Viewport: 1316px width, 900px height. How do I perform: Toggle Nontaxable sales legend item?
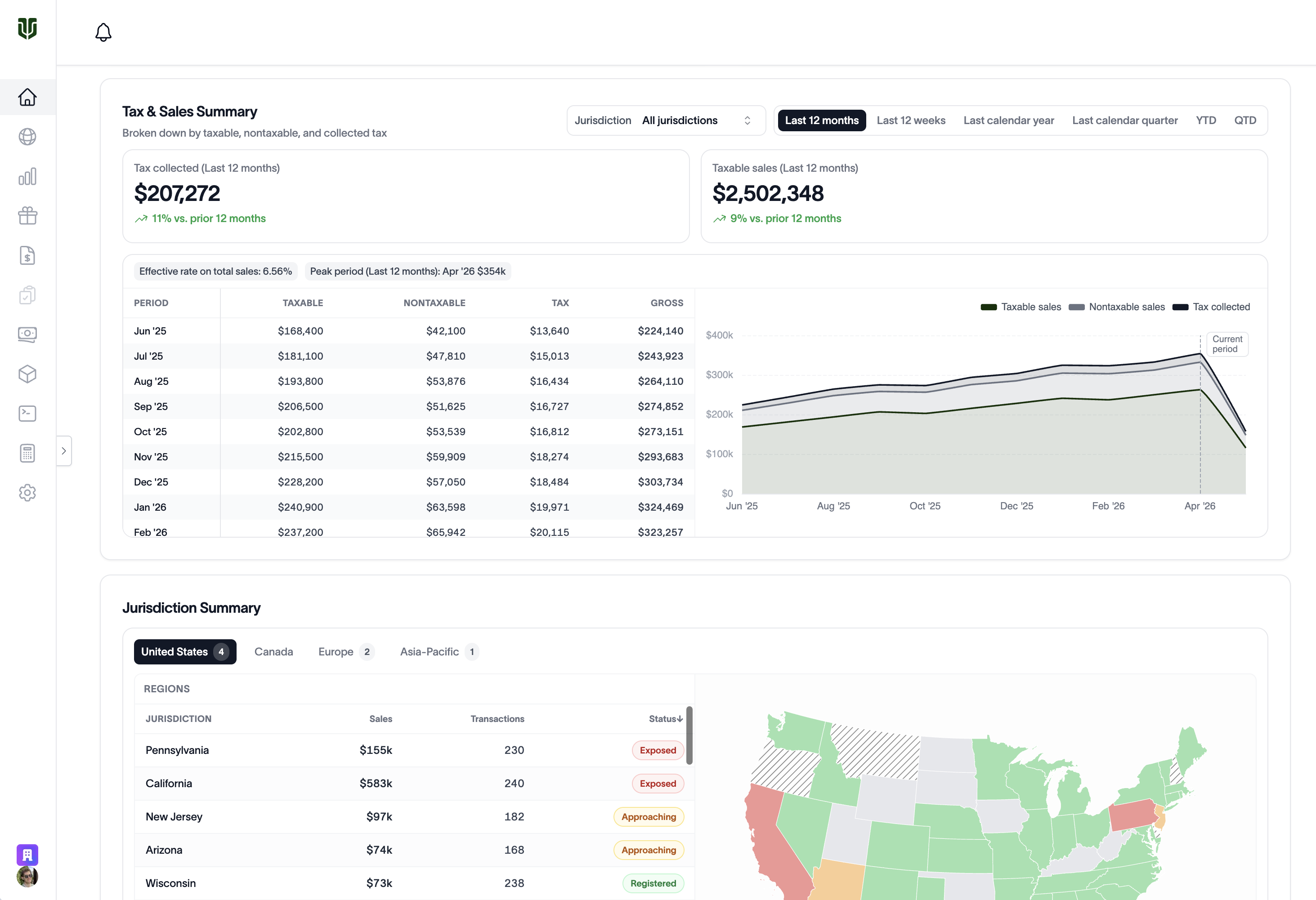click(1117, 307)
